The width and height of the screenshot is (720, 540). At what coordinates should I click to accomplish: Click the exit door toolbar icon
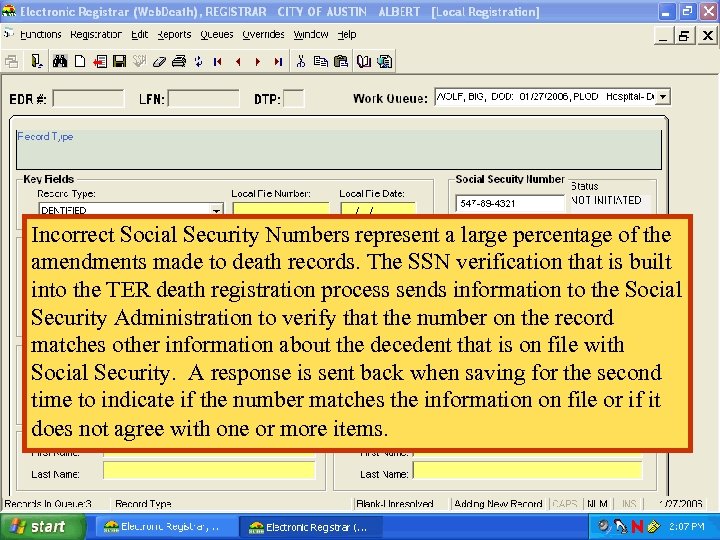point(37,61)
